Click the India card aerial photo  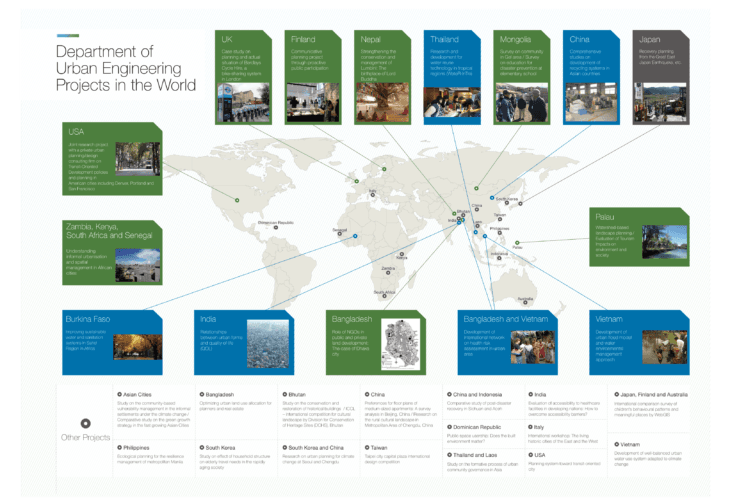click(x=268, y=344)
